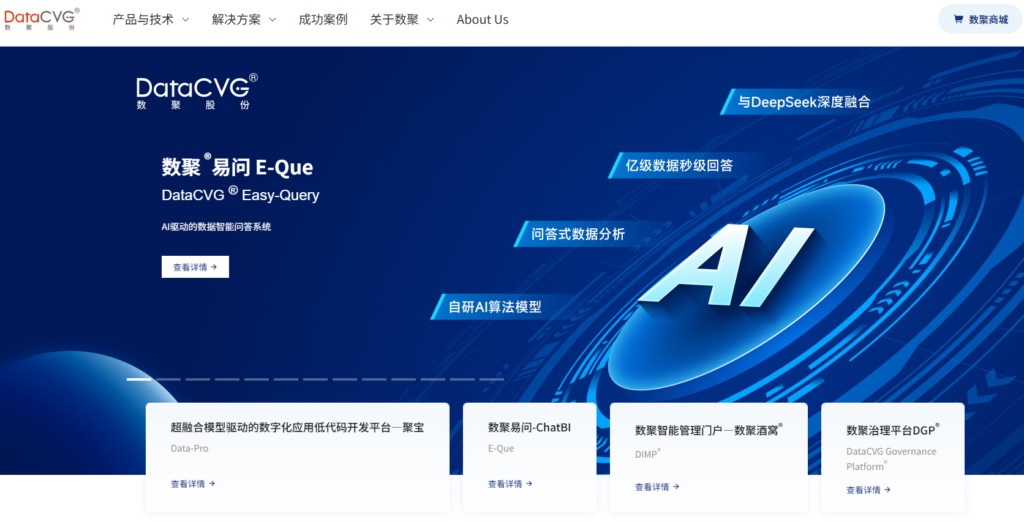Viewport: 1024px width, 522px height.
Task: Click 问答式数据分析 feature label
Action: point(577,234)
